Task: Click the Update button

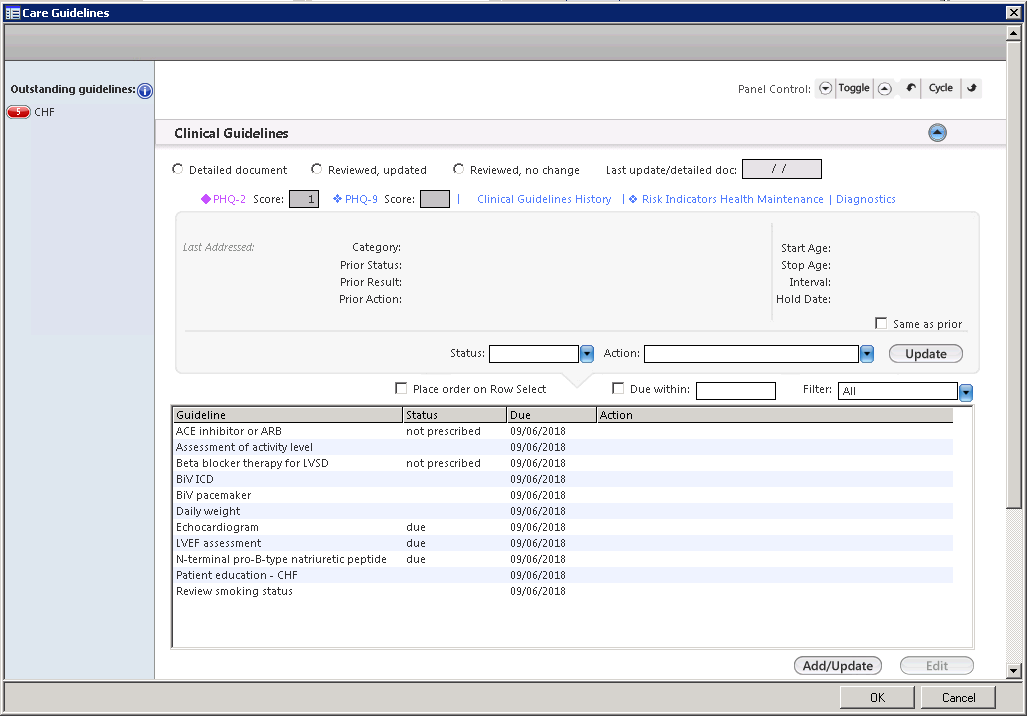Action: tap(925, 354)
